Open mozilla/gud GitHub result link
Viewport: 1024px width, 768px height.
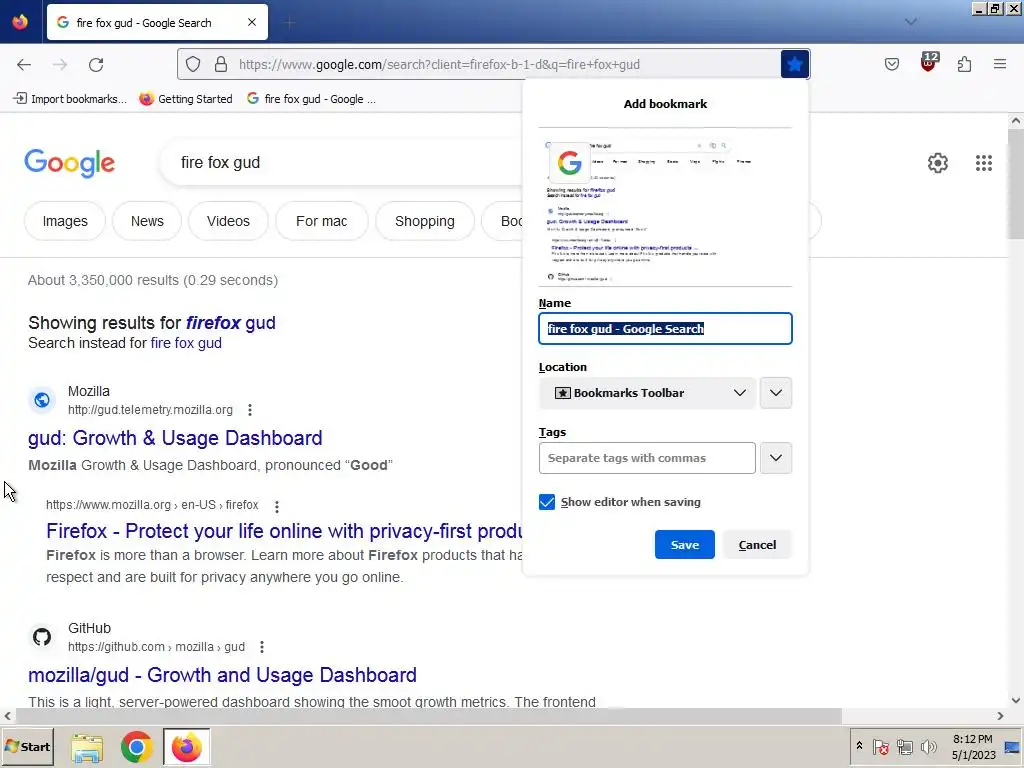tap(222, 675)
